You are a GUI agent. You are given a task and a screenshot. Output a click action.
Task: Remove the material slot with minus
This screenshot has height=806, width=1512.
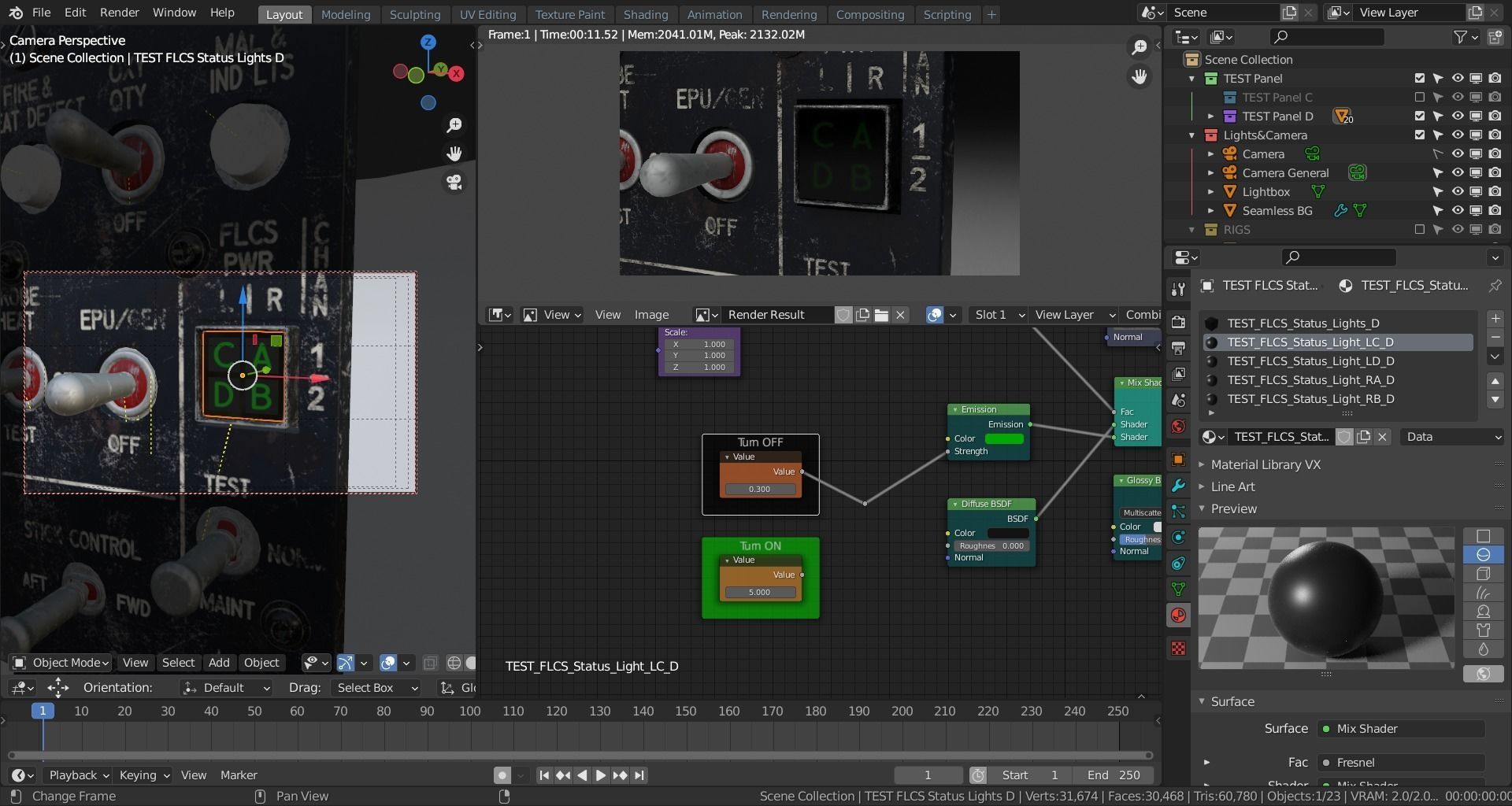tap(1495, 338)
